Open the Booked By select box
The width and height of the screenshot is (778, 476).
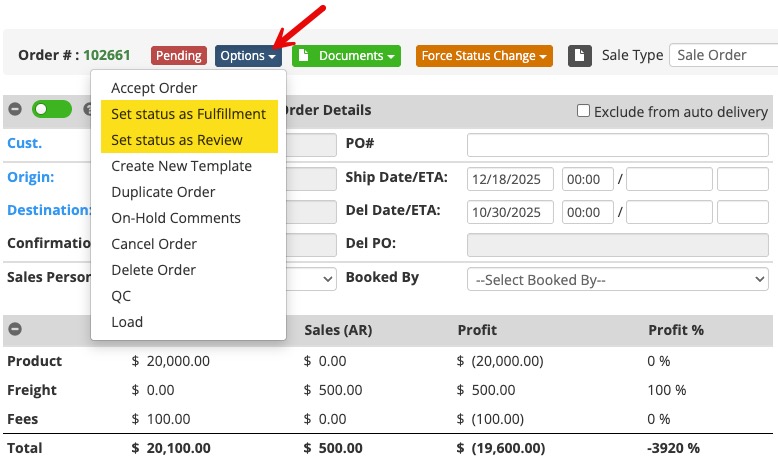pyautogui.click(x=617, y=279)
